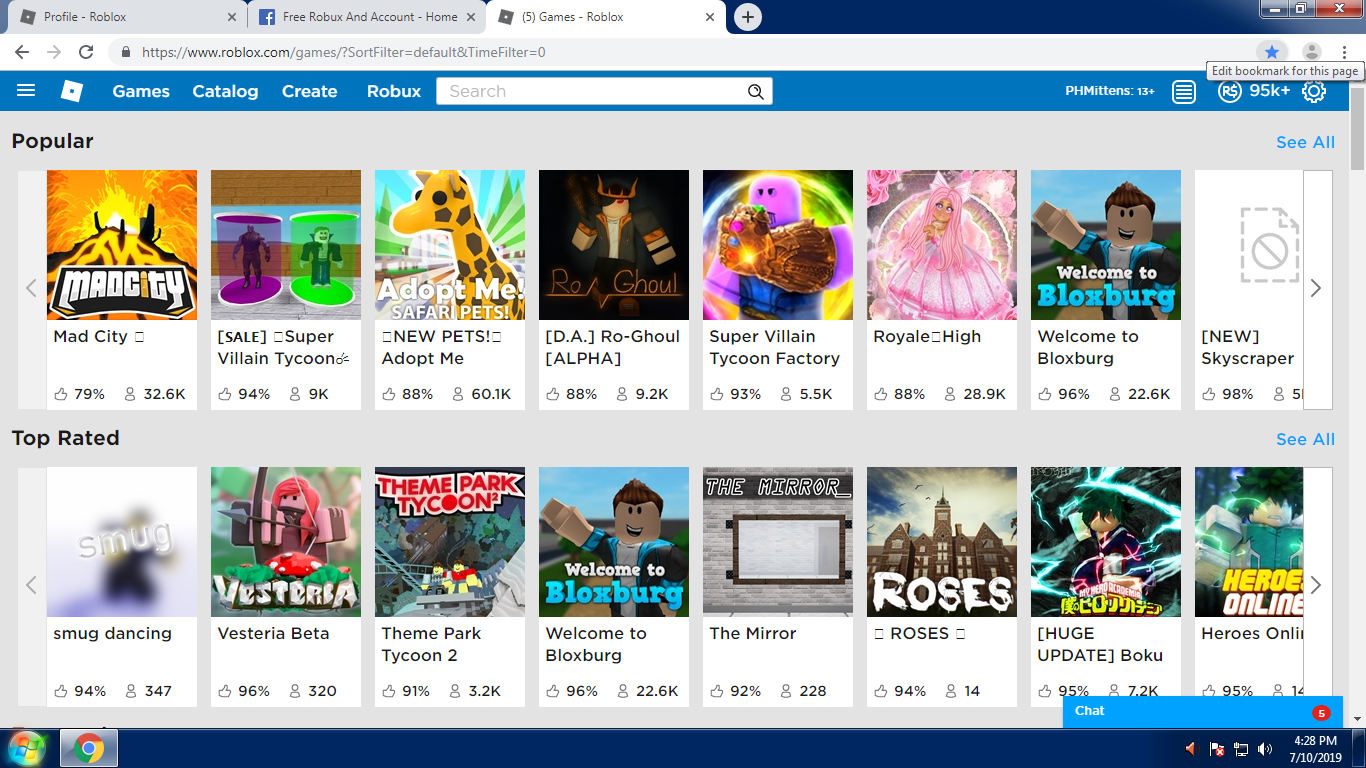Open the settings gear in the Roblox header
Viewport: 1366px width, 768px height.
click(1314, 91)
